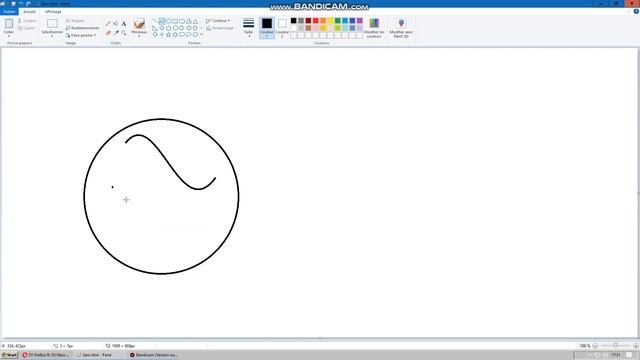Pick the orange color swatch
Image resolution: width=640 pixels, height=360 pixels.
click(x=323, y=21)
